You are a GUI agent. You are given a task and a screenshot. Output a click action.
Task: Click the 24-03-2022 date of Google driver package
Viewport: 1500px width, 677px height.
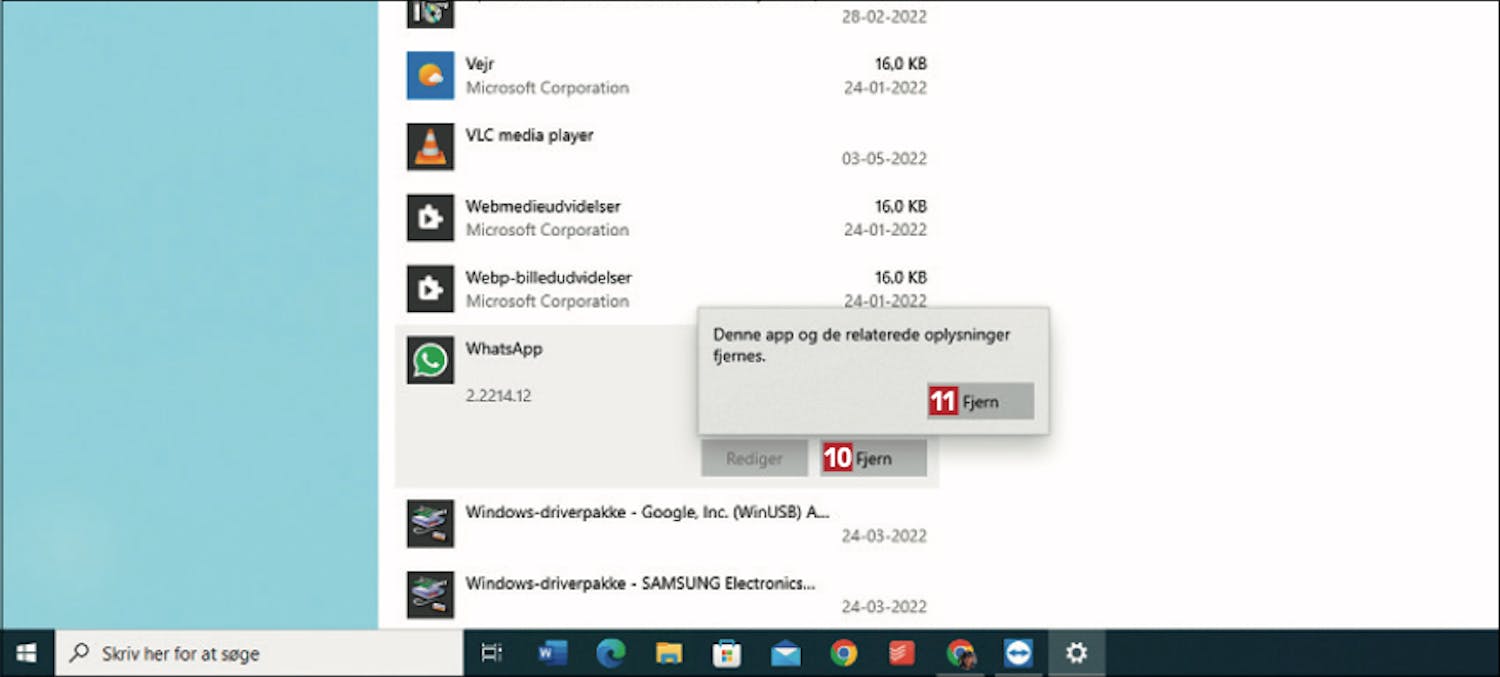pyautogui.click(x=884, y=536)
